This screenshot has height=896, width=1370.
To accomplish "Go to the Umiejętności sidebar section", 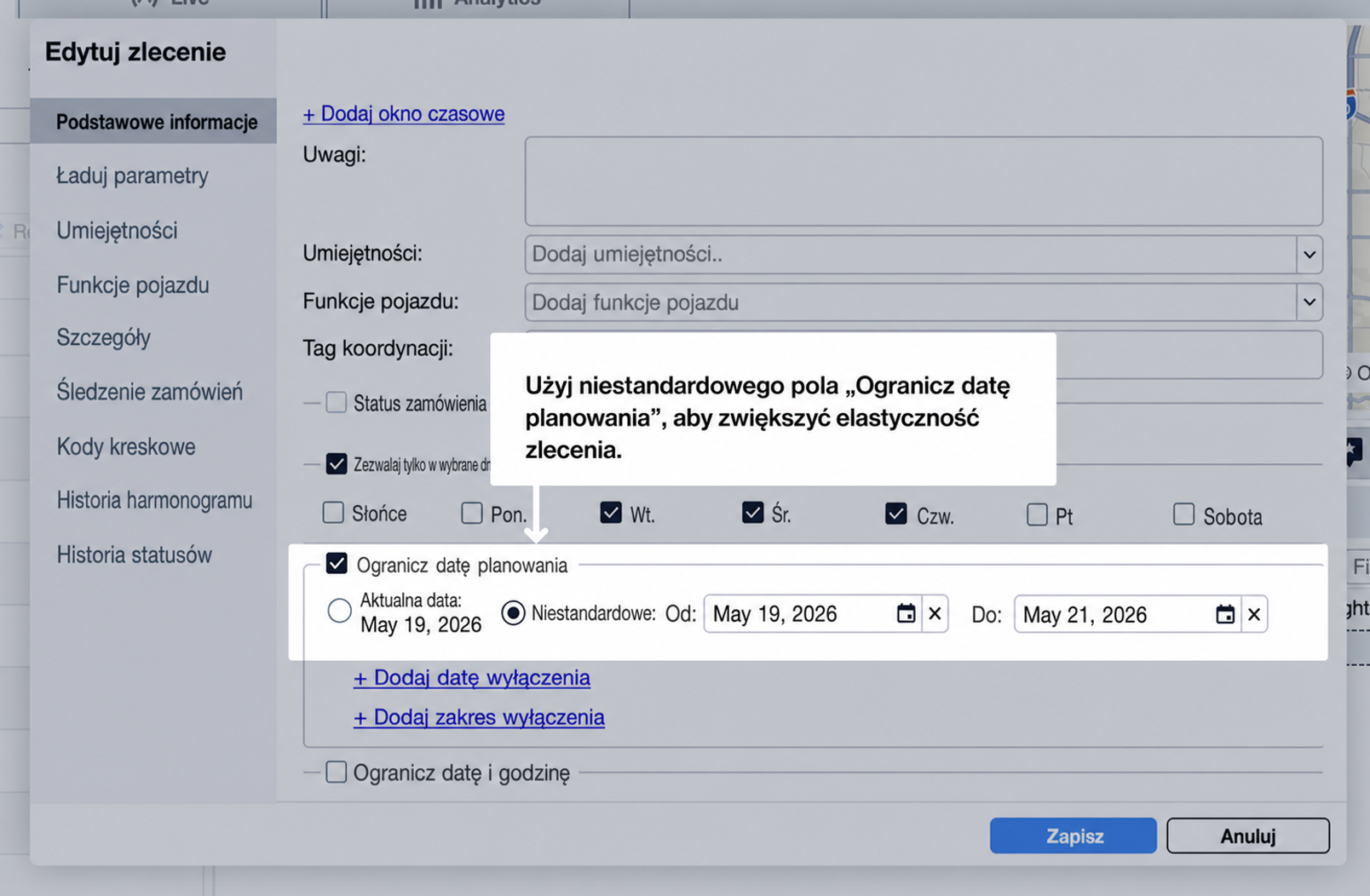I will point(117,230).
